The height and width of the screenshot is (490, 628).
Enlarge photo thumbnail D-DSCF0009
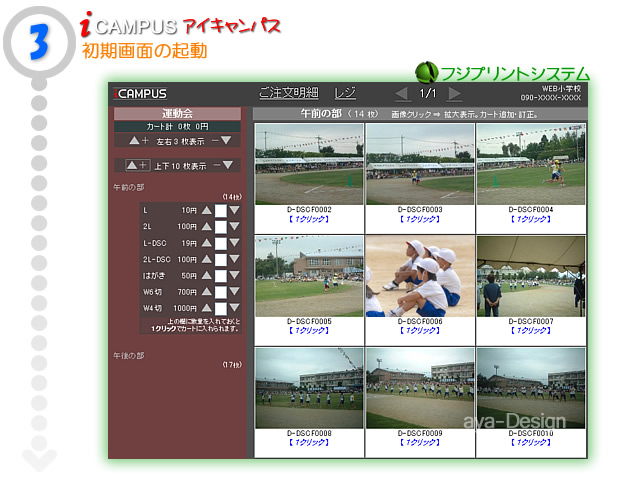pos(420,388)
